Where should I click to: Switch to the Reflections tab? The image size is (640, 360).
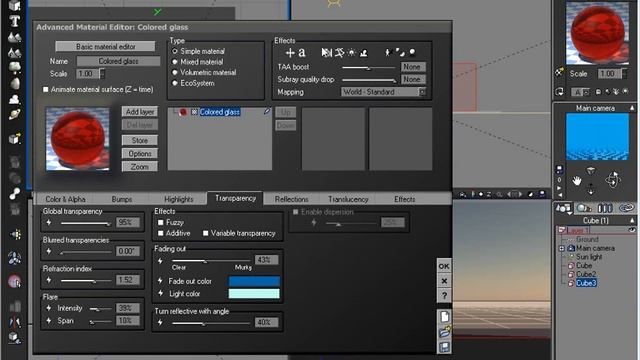(x=291, y=200)
